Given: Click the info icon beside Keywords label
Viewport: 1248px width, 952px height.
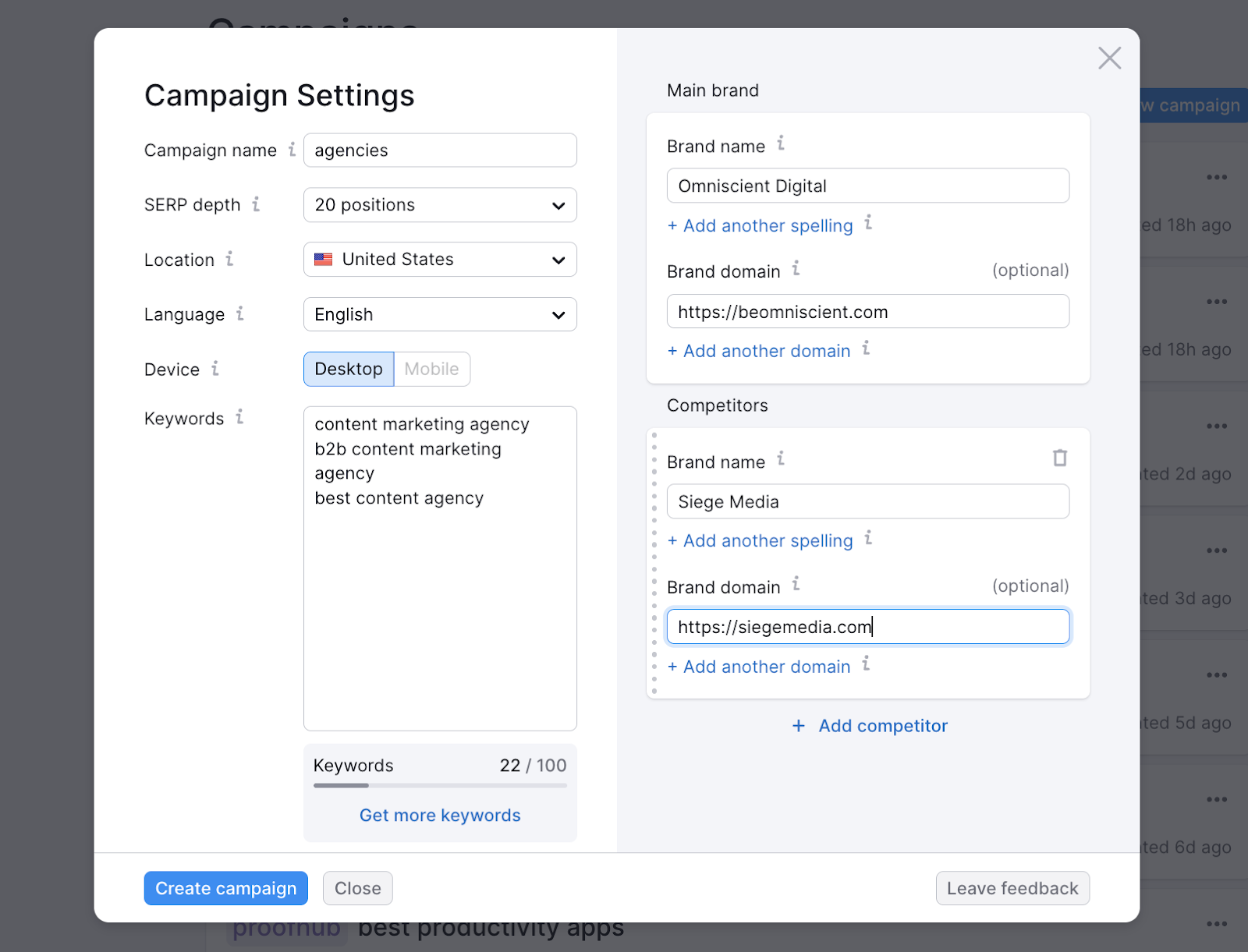Looking at the screenshot, I should click(x=239, y=417).
